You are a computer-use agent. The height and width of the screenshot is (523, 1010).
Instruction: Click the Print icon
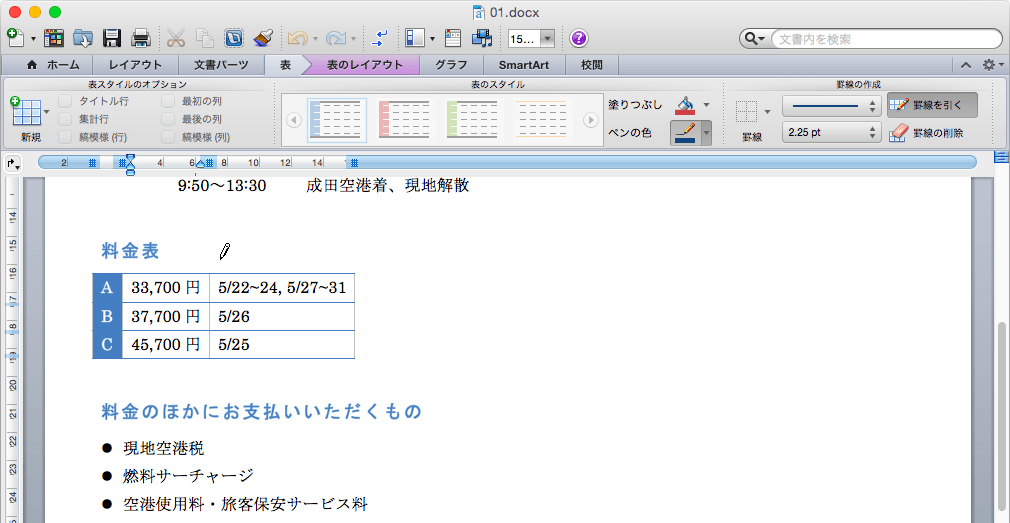pyautogui.click(x=141, y=39)
